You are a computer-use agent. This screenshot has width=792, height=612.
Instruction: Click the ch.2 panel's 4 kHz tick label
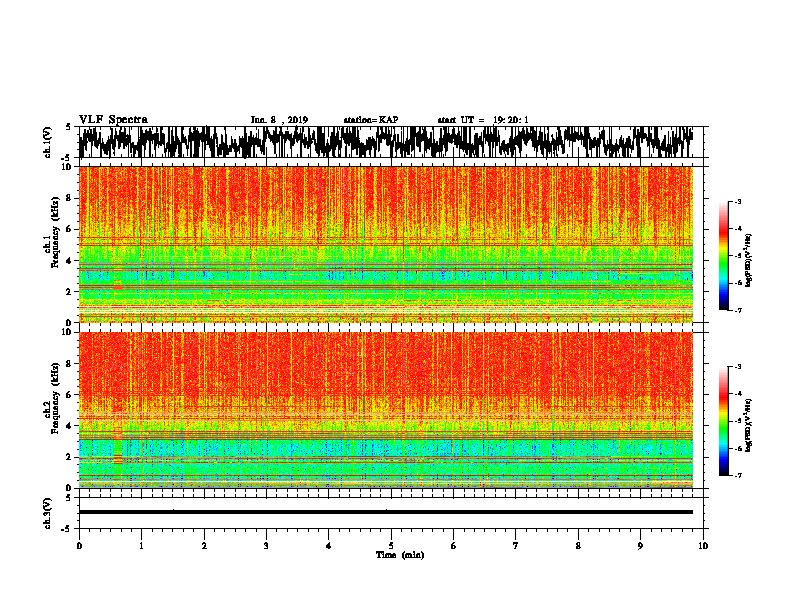click(69, 426)
